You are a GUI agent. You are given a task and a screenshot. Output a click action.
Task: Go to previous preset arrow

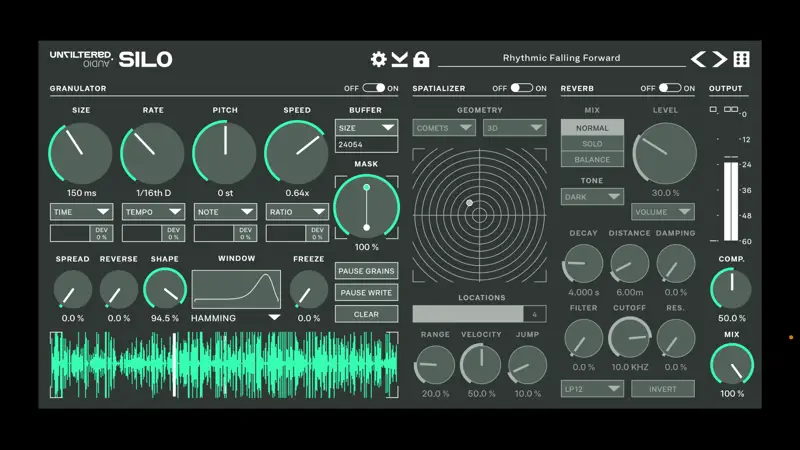[698, 59]
